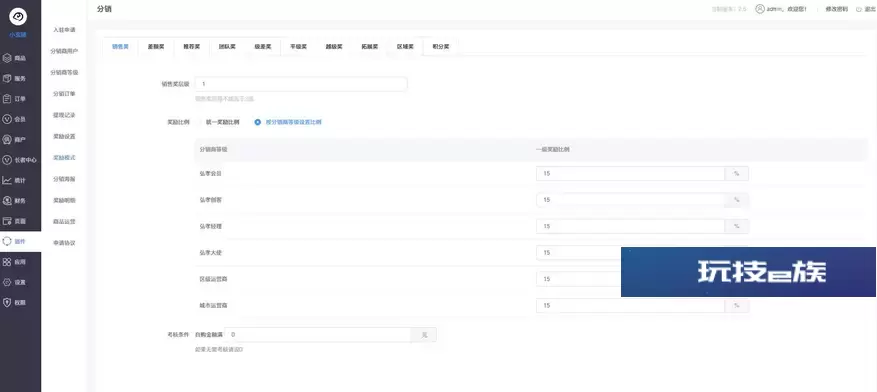Click the ratio input for 城市运营商
Screen dimensions: 877x392
point(631,305)
